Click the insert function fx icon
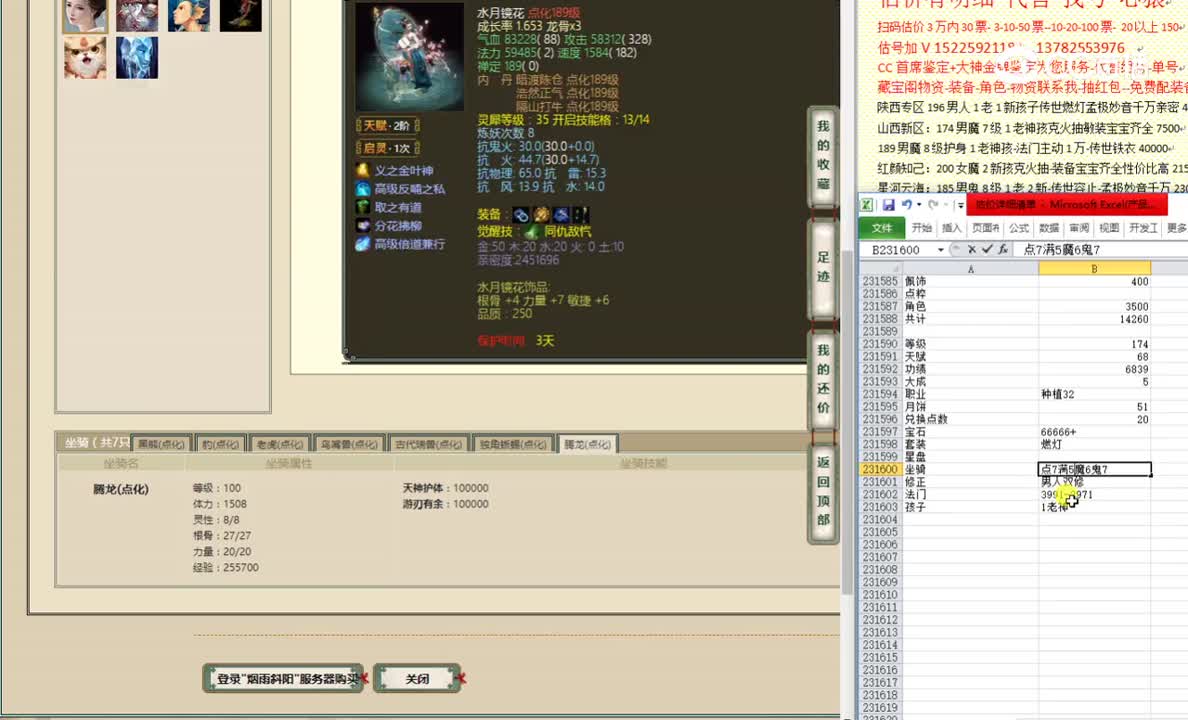 [x=1003, y=249]
